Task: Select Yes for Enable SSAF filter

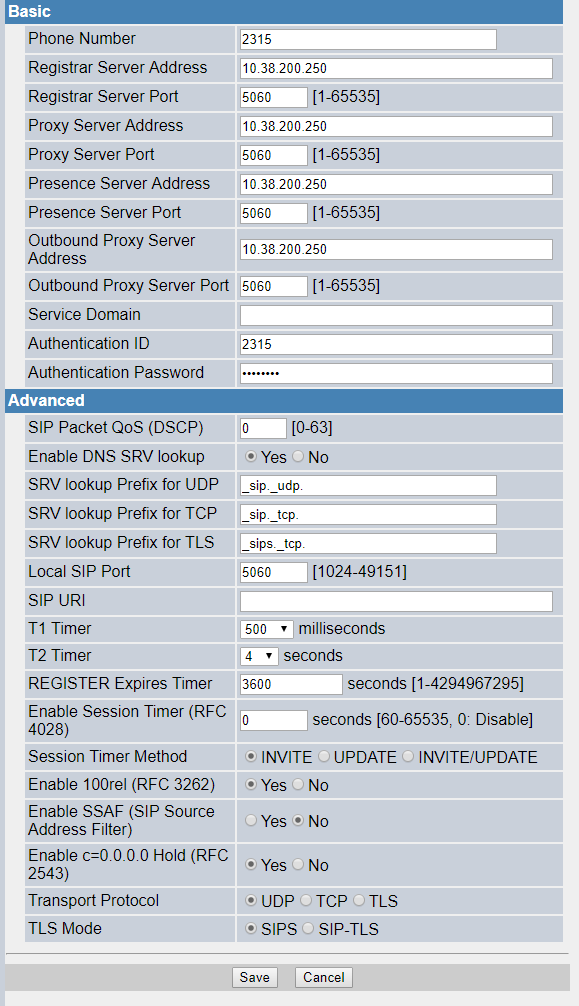Action: click(x=251, y=821)
